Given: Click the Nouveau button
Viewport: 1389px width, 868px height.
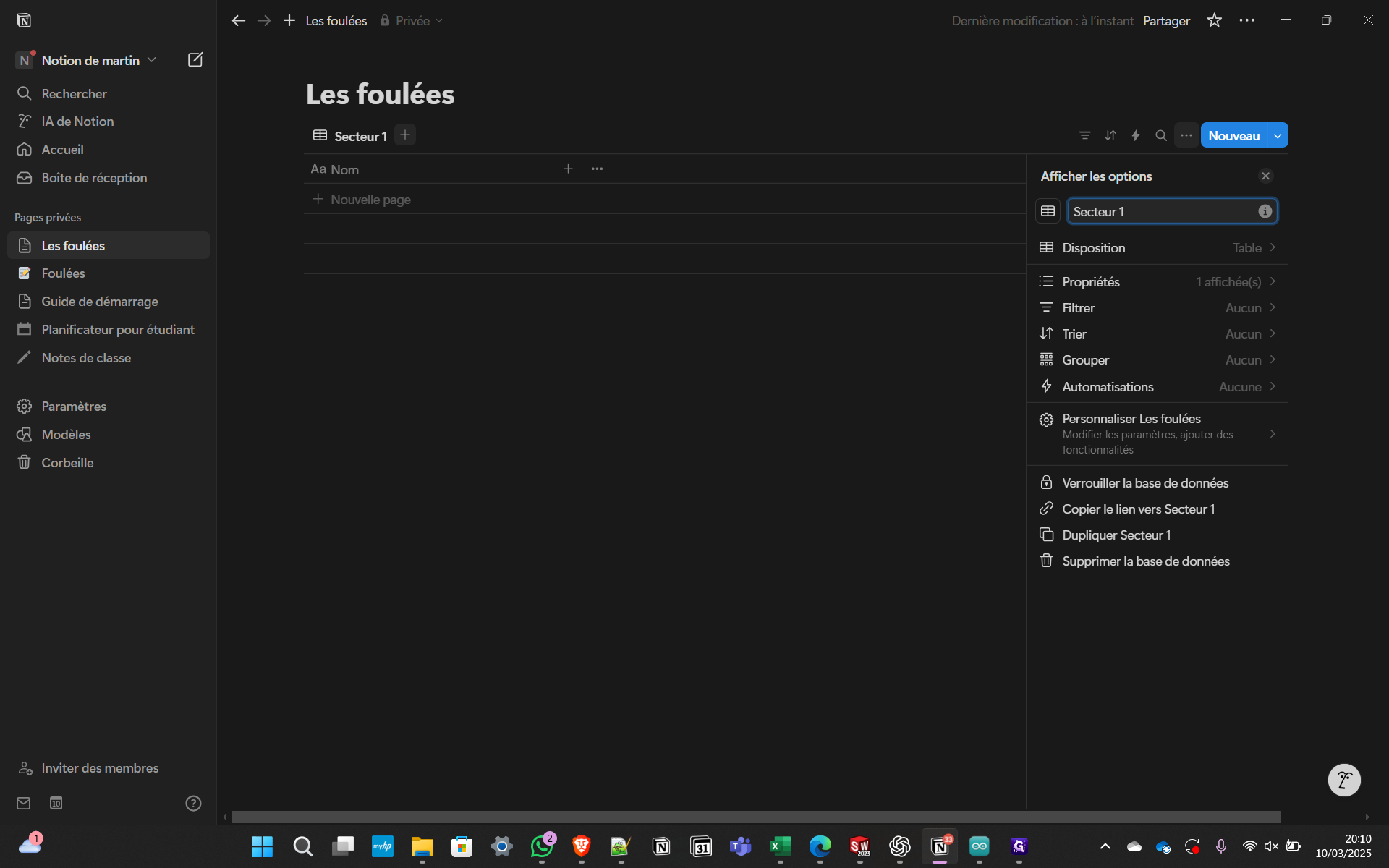Looking at the screenshot, I should click(1234, 135).
